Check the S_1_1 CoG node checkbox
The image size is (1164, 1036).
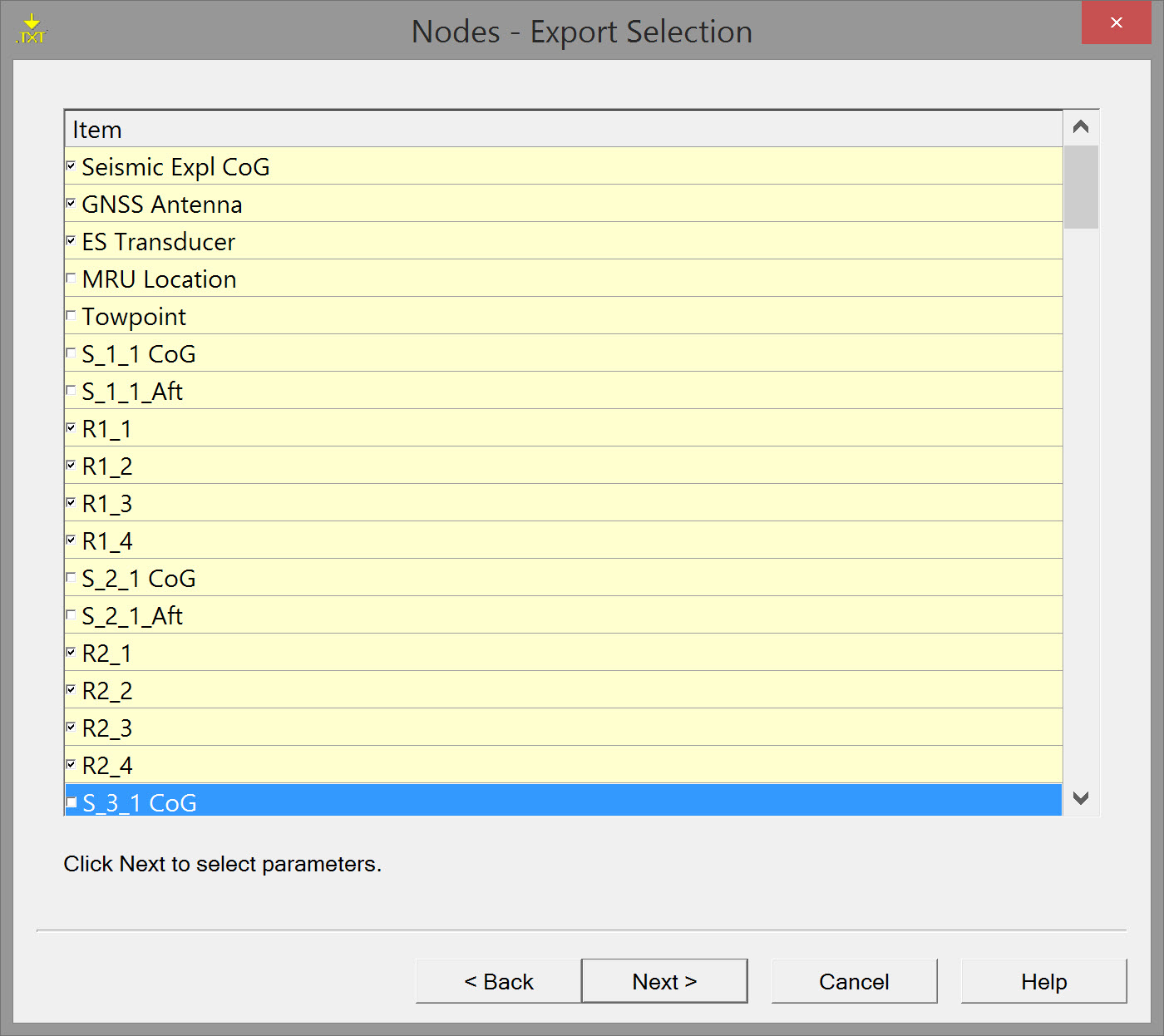pos(71,353)
